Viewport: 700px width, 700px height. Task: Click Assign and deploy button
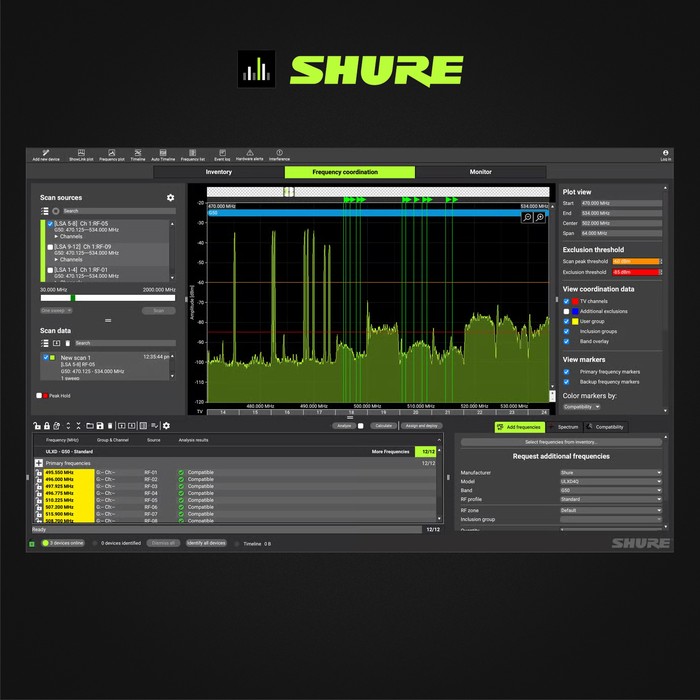coord(421,426)
